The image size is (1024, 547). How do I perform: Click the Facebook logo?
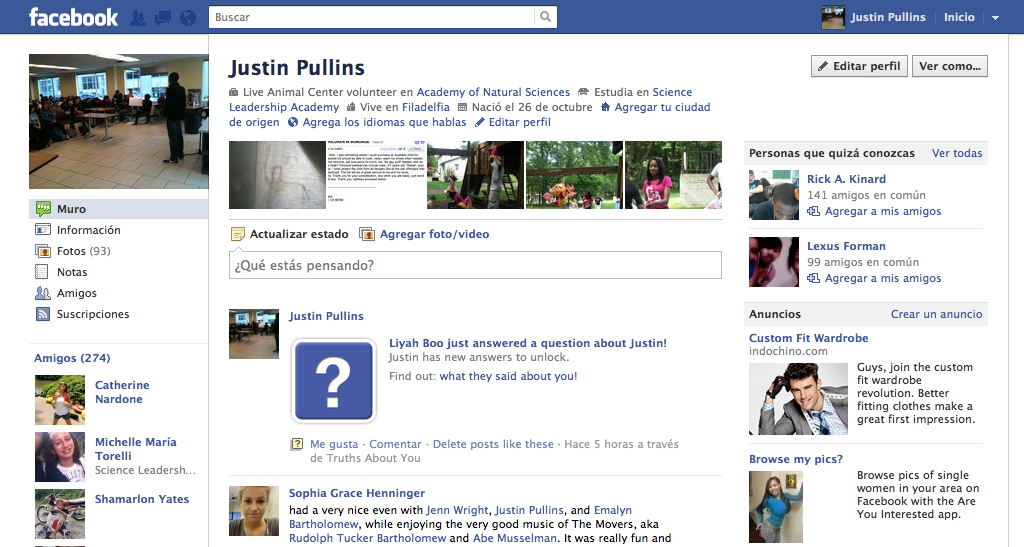click(73, 17)
